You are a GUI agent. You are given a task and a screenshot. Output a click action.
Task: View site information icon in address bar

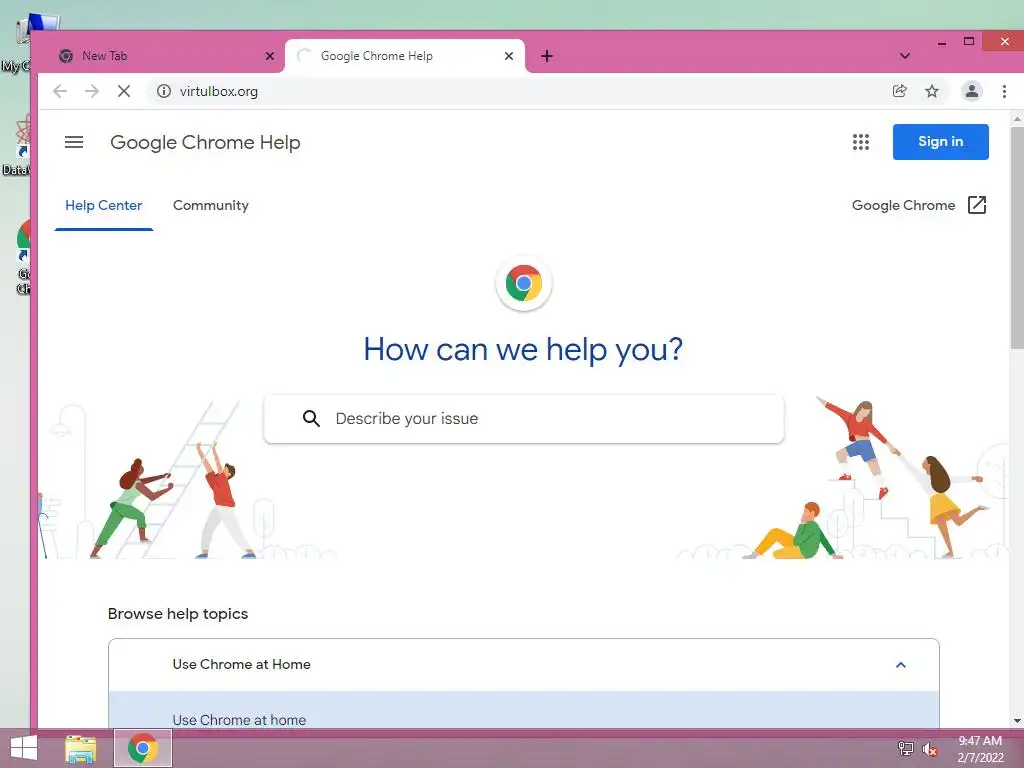point(164,91)
